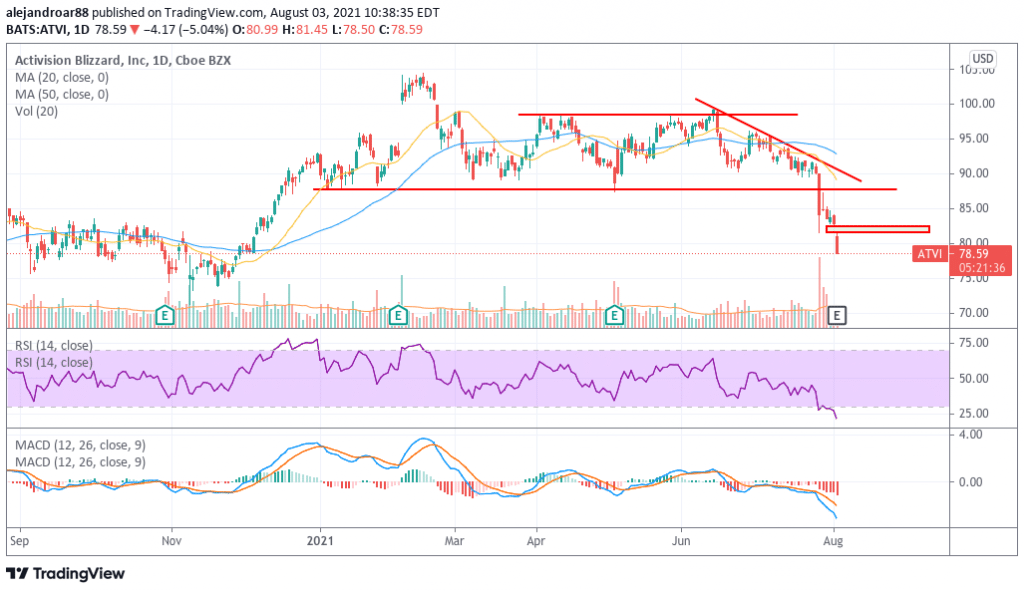Click the earnings E marker near May
The height and width of the screenshot is (592, 1024).
(614, 316)
